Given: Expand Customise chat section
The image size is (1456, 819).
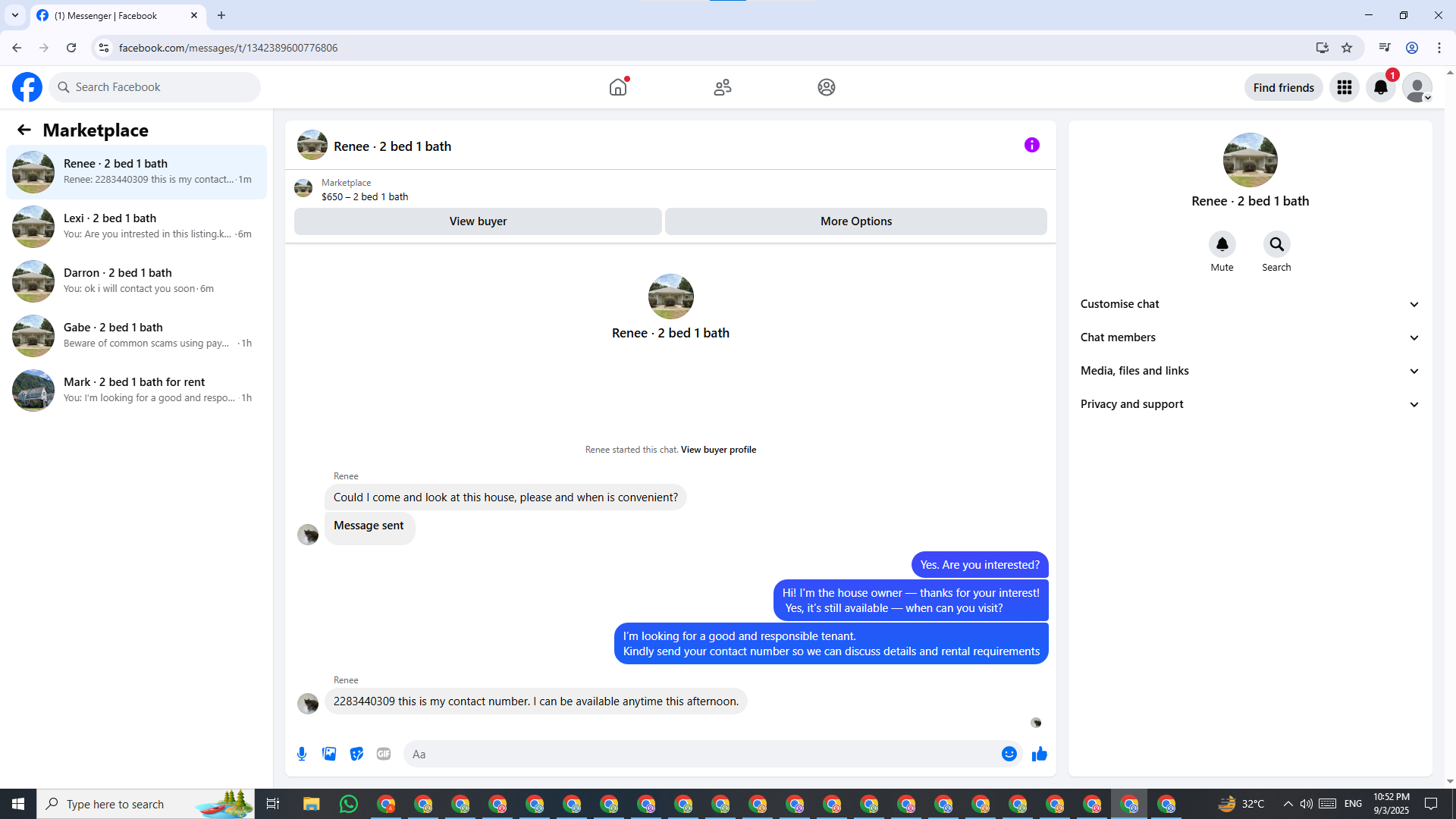Looking at the screenshot, I should tap(1250, 304).
